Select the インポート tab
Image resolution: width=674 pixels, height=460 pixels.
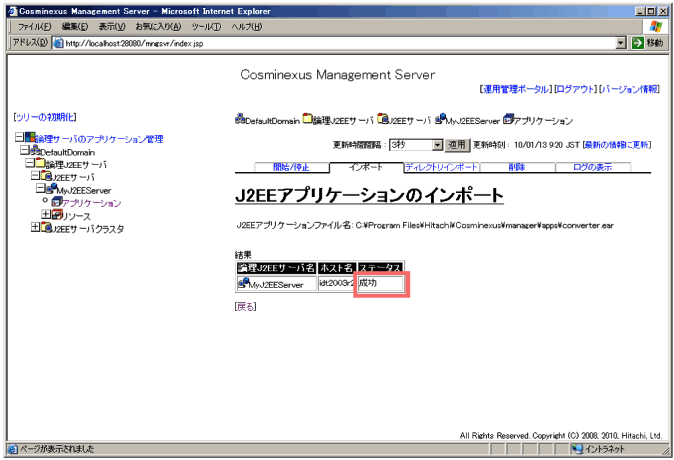[x=366, y=167]
